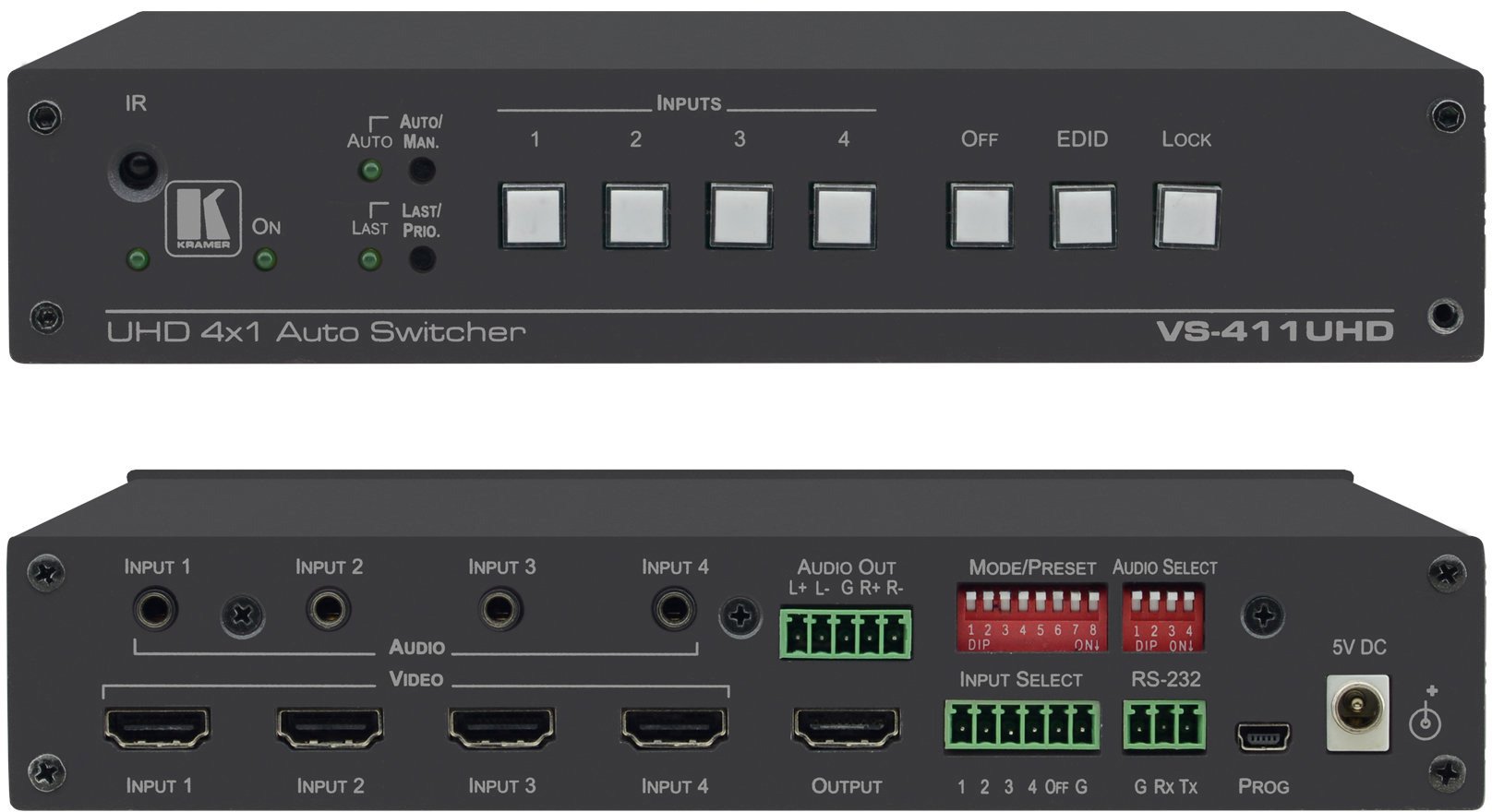Screen dimensions: 1492x812
Task: Click the Input 4 audio jack
Action: pos(674,609)
